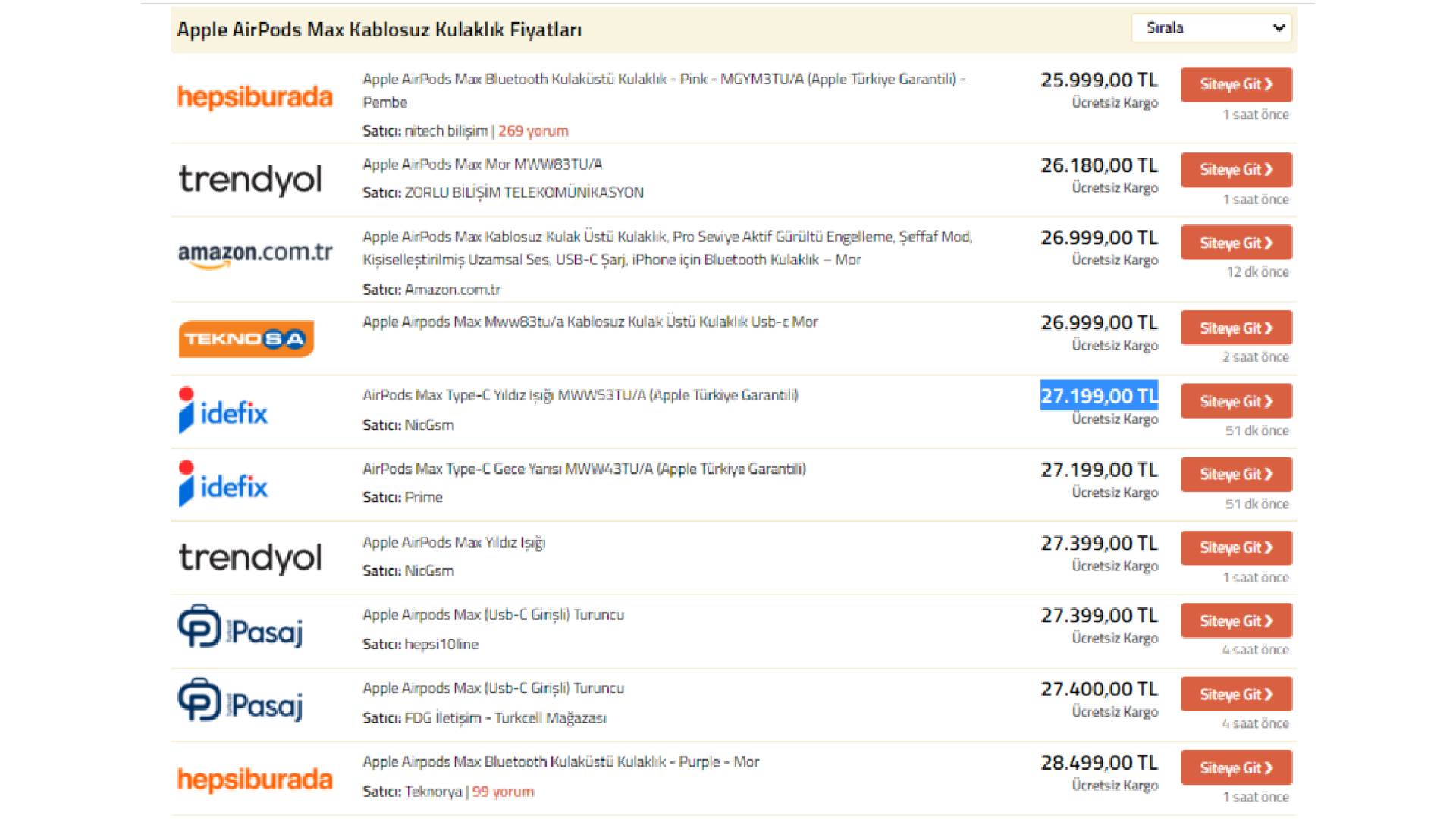Click Apple AirPods Max Kablosuz Kulaklık Fiyatları heading

click(x=379, y=30)
